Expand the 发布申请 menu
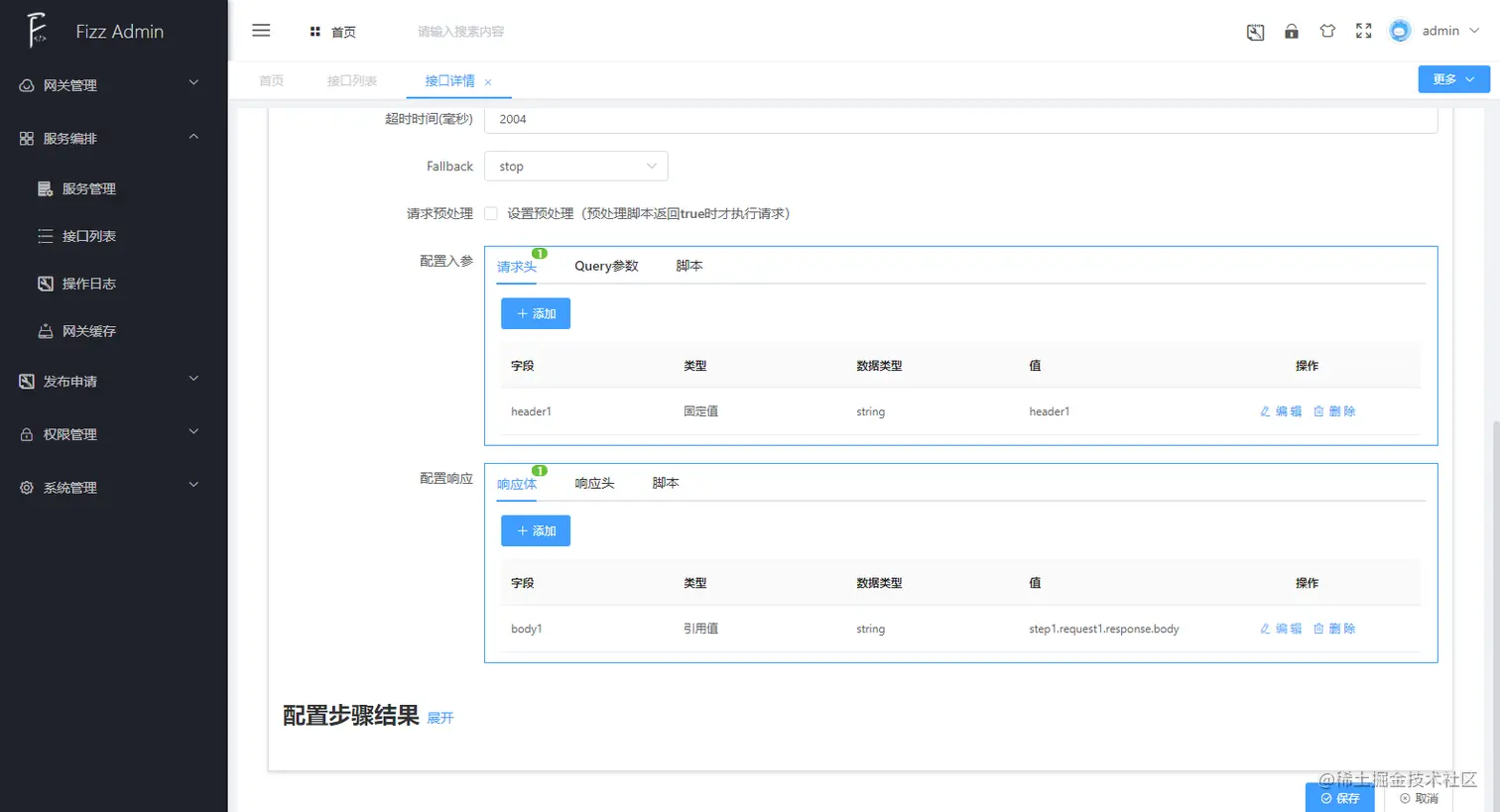The width and height of the screenshot is (1500, 812). click(x=193, y=379)
